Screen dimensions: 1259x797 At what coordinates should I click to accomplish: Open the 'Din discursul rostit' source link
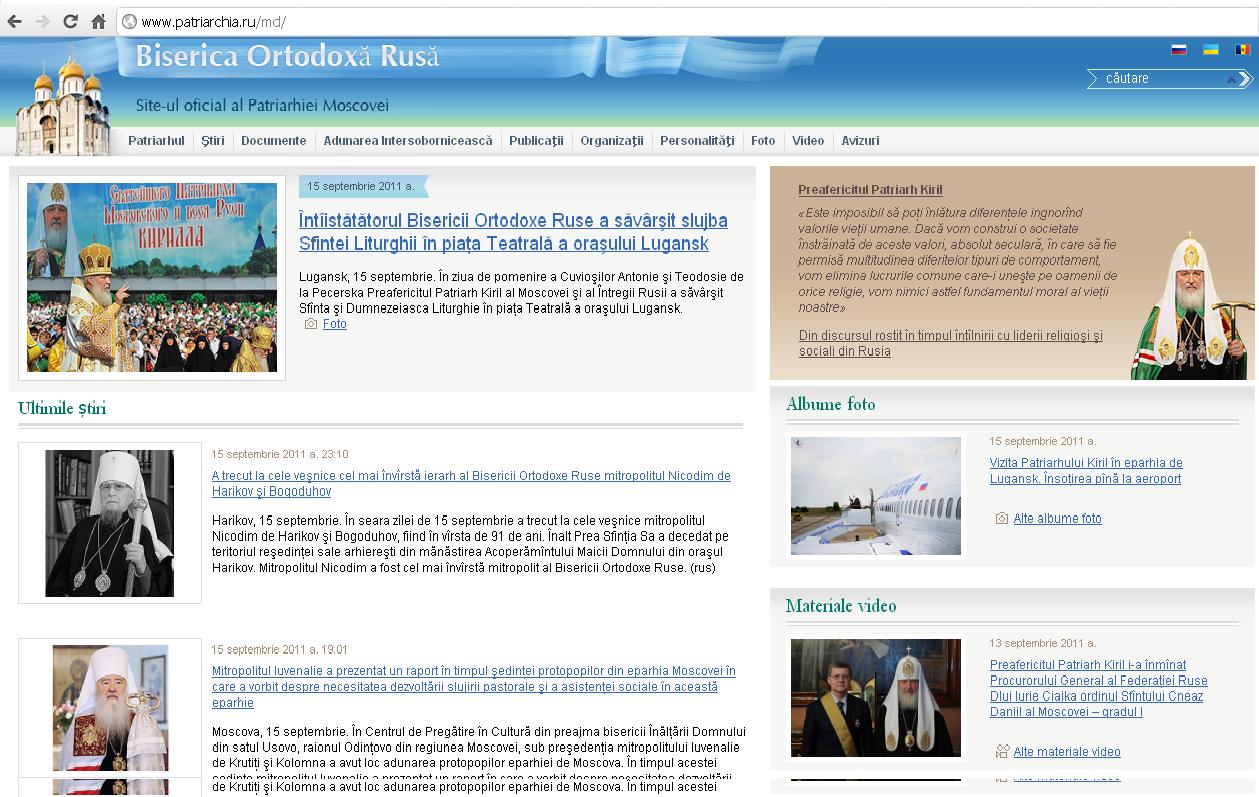(x=951, y=344)
